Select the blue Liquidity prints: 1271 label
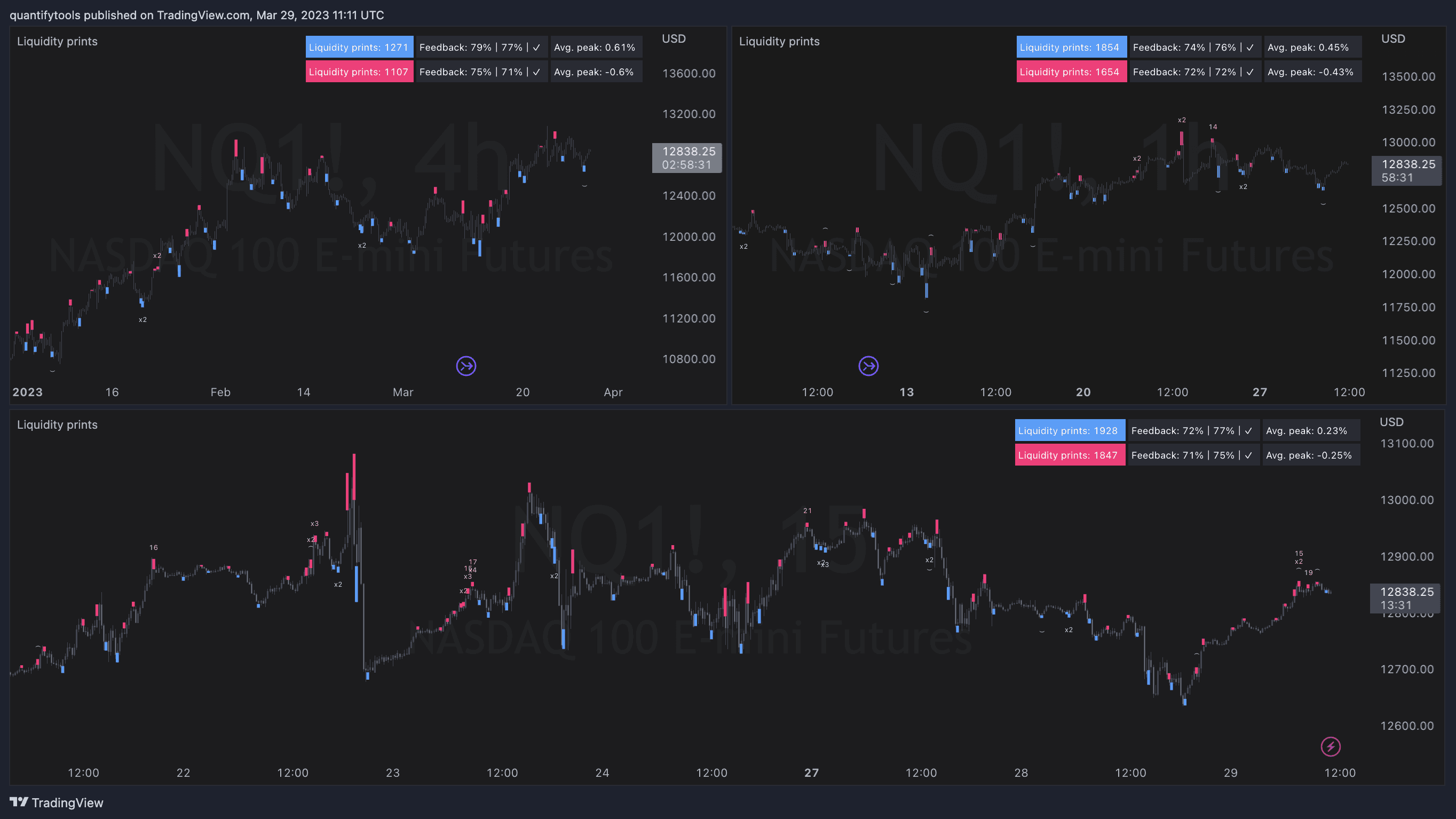This screenshot has width=1456, height=819. [x=359, y=48]
